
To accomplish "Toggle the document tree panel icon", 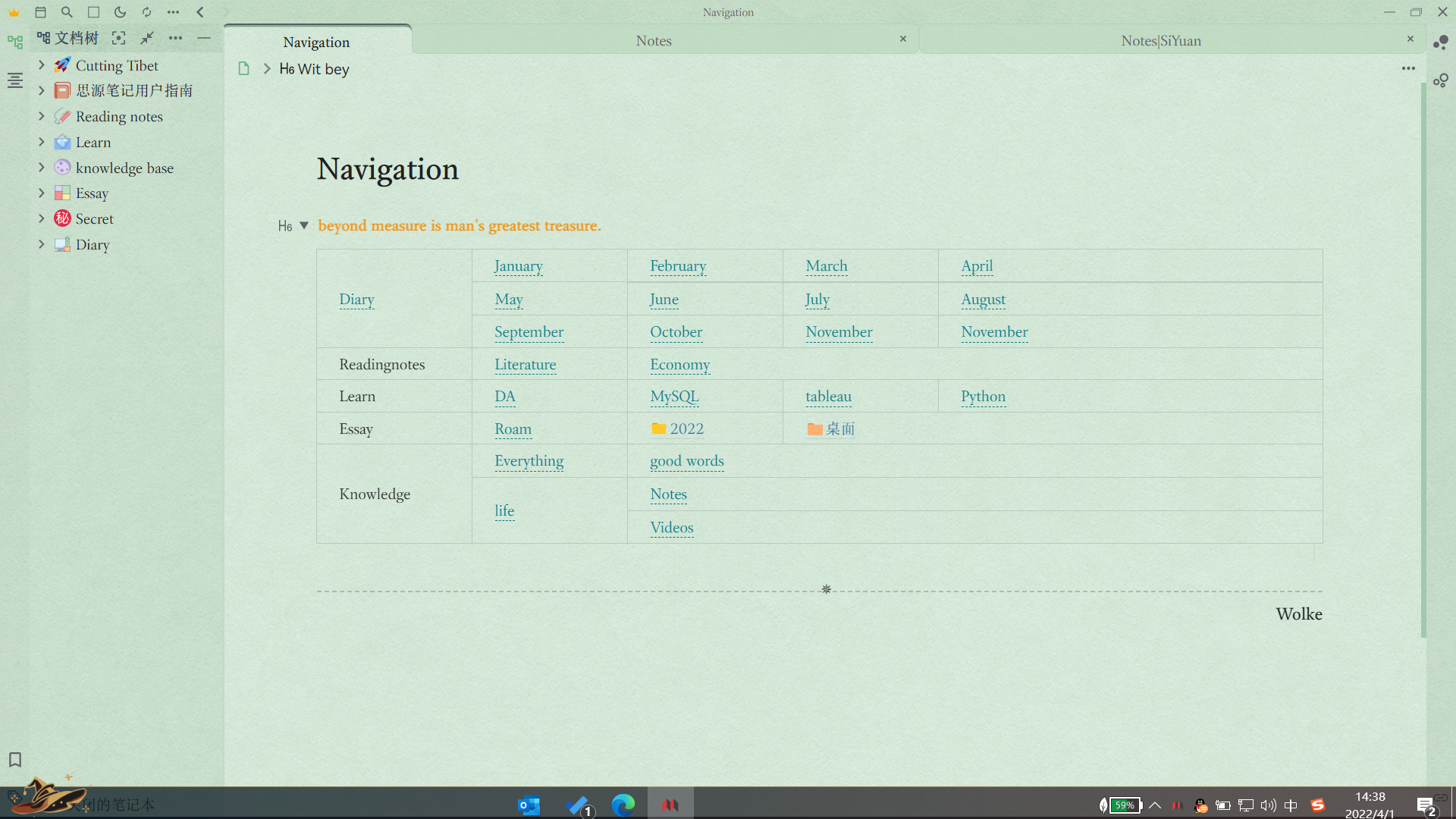I will pos(14,42).
